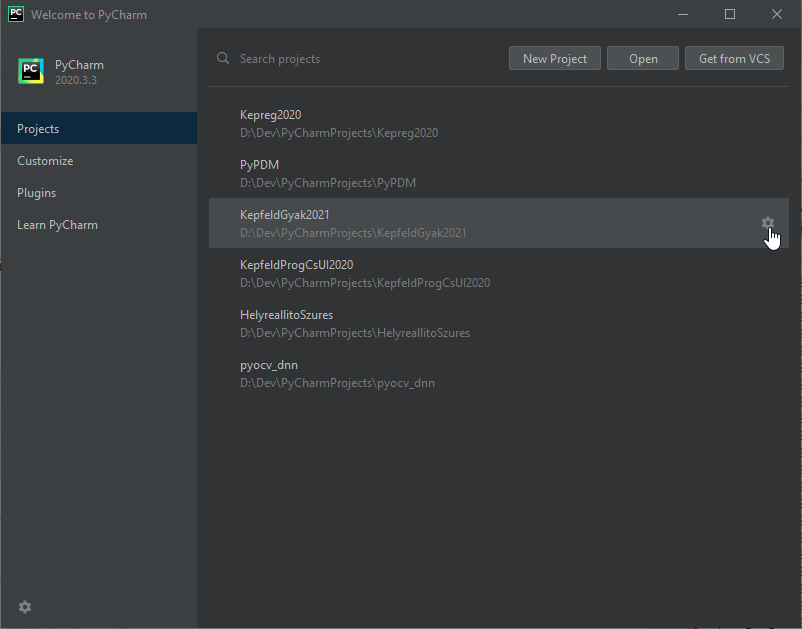Screen dimensions: 802x629
Task: Click the path D:\Dev\PyCharmProjects\pyocv_dnn
Action: click(x=338, y=383)
